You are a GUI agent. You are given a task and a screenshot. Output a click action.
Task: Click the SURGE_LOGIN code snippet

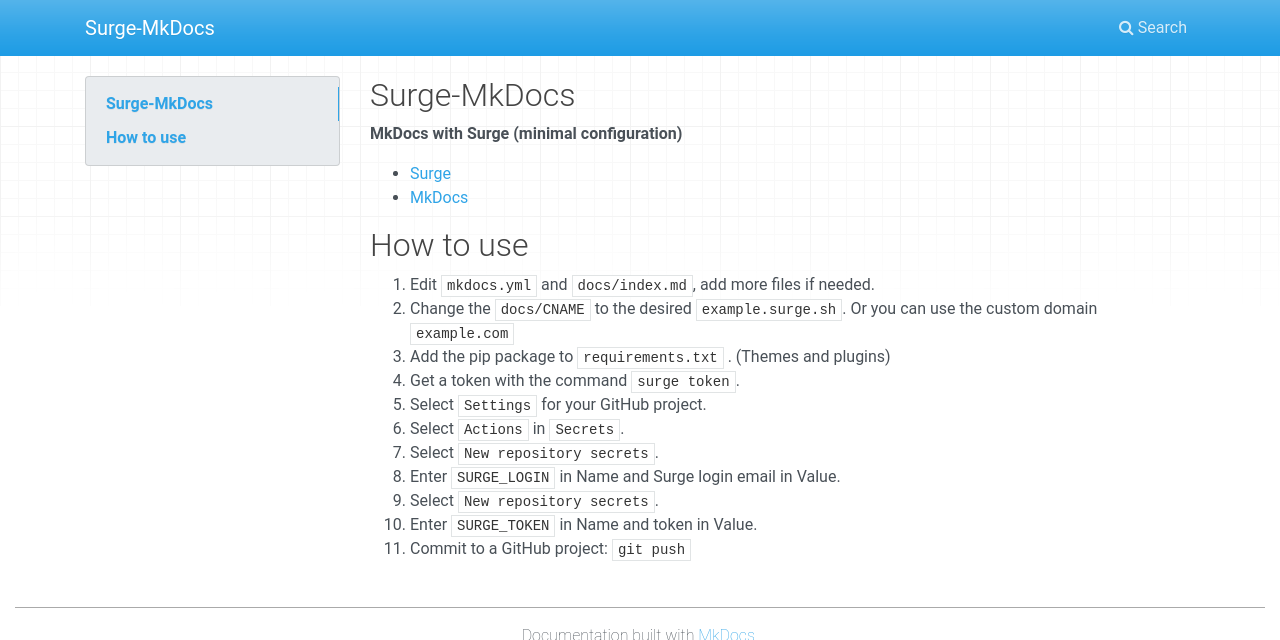[x=503, y=477]
